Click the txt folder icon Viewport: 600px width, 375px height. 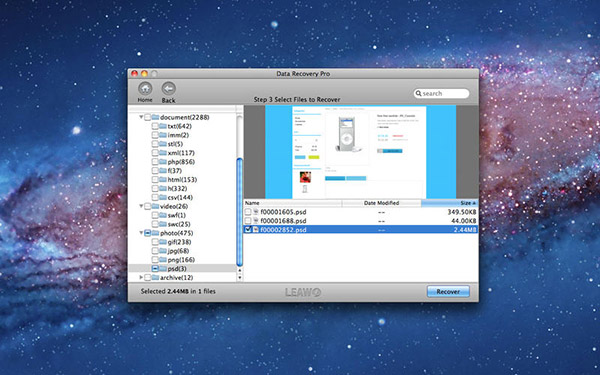click(163, 126)
